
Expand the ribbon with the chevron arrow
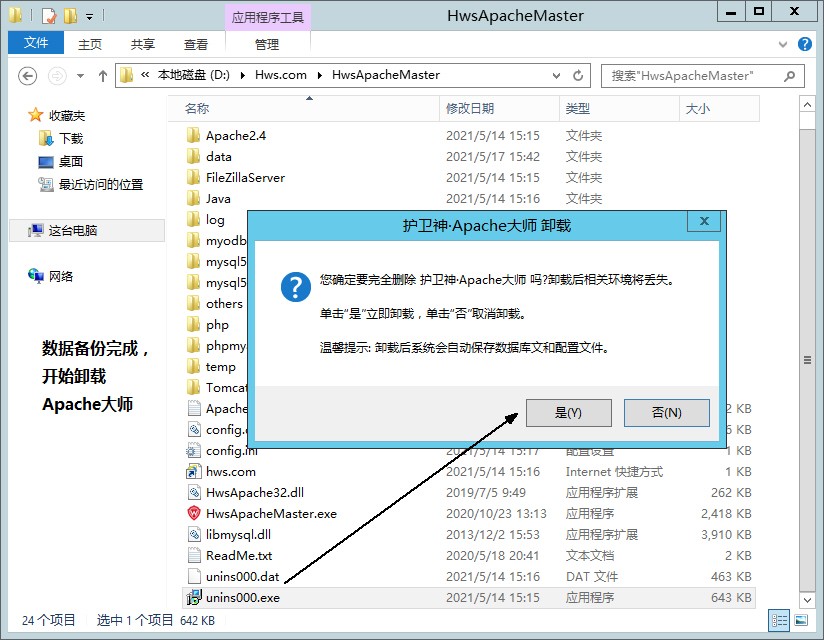[x=783, y=45]
